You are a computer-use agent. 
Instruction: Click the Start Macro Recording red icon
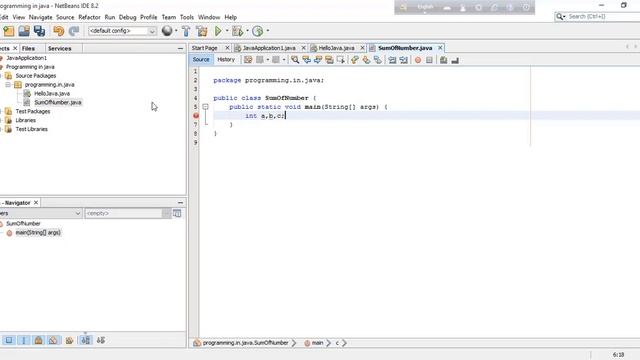pos(418,60)
